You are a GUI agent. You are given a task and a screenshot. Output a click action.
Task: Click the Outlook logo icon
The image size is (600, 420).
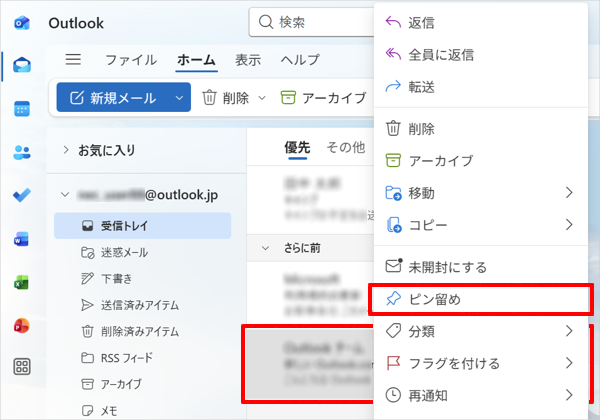click(x=22, y=23)
